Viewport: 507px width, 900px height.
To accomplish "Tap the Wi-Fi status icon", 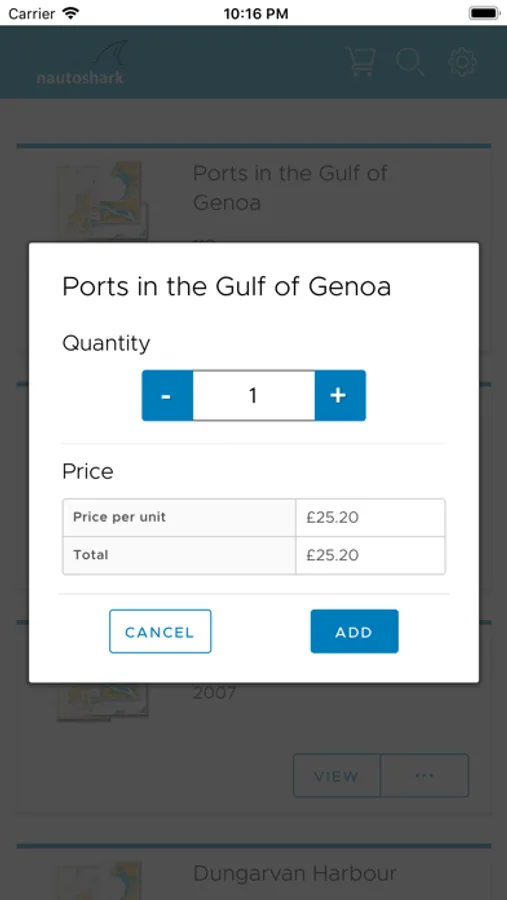I will click(70, 13).
